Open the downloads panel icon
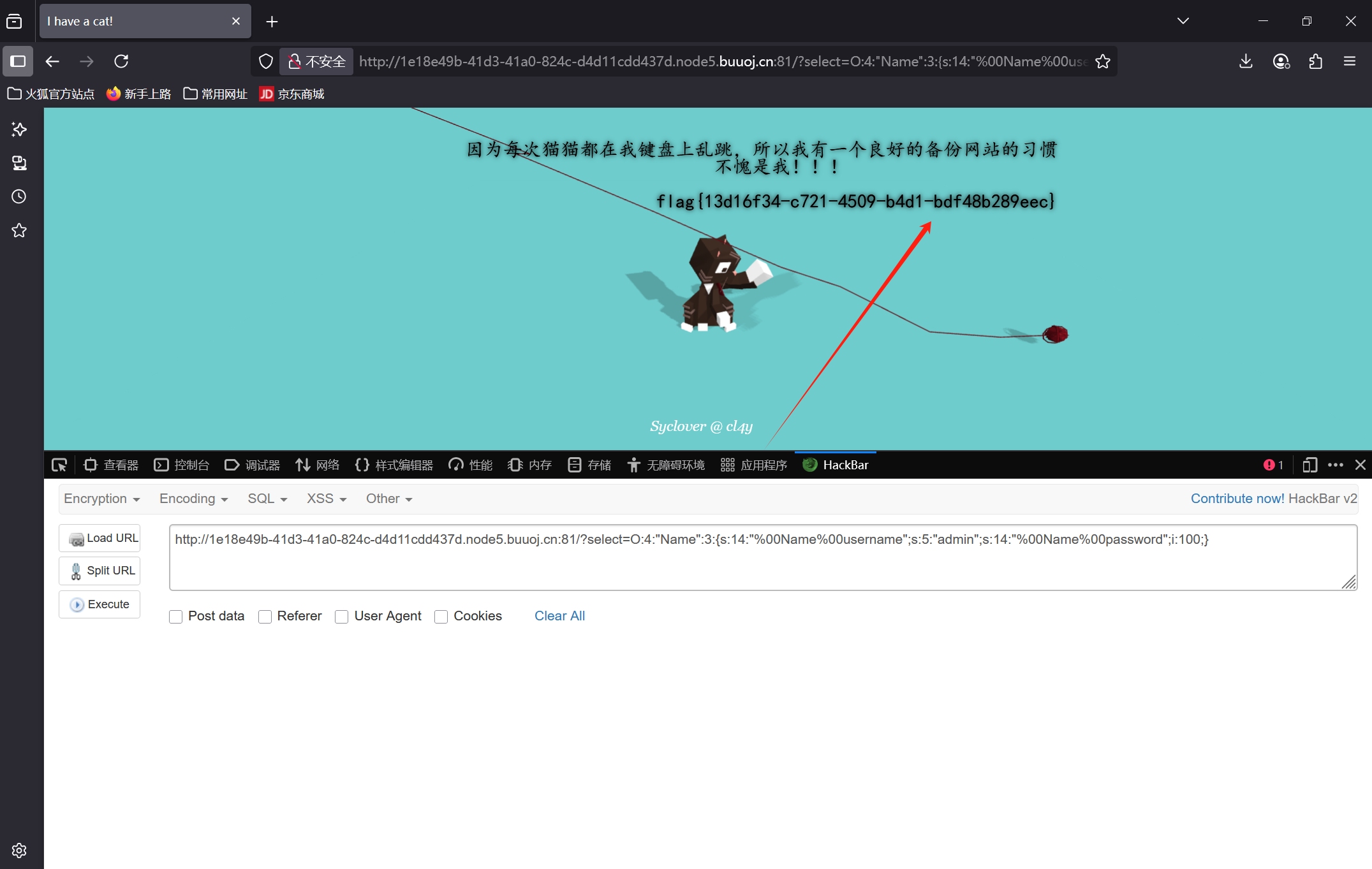 point(1246,61)
